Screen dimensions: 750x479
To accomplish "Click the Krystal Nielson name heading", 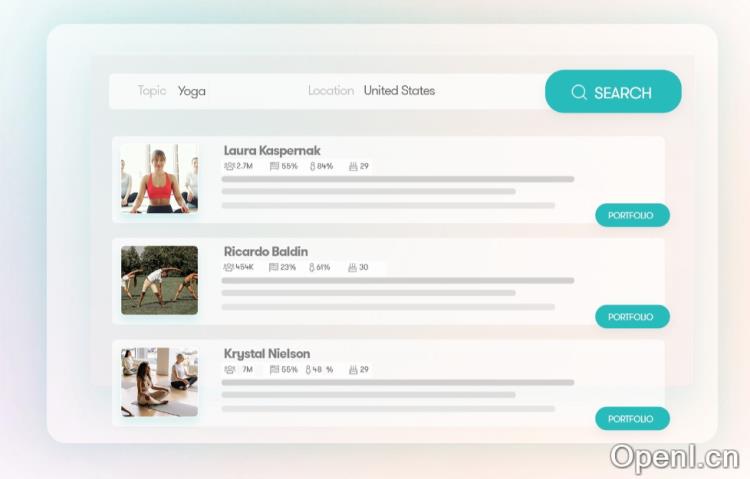I will tap(267, 354).
